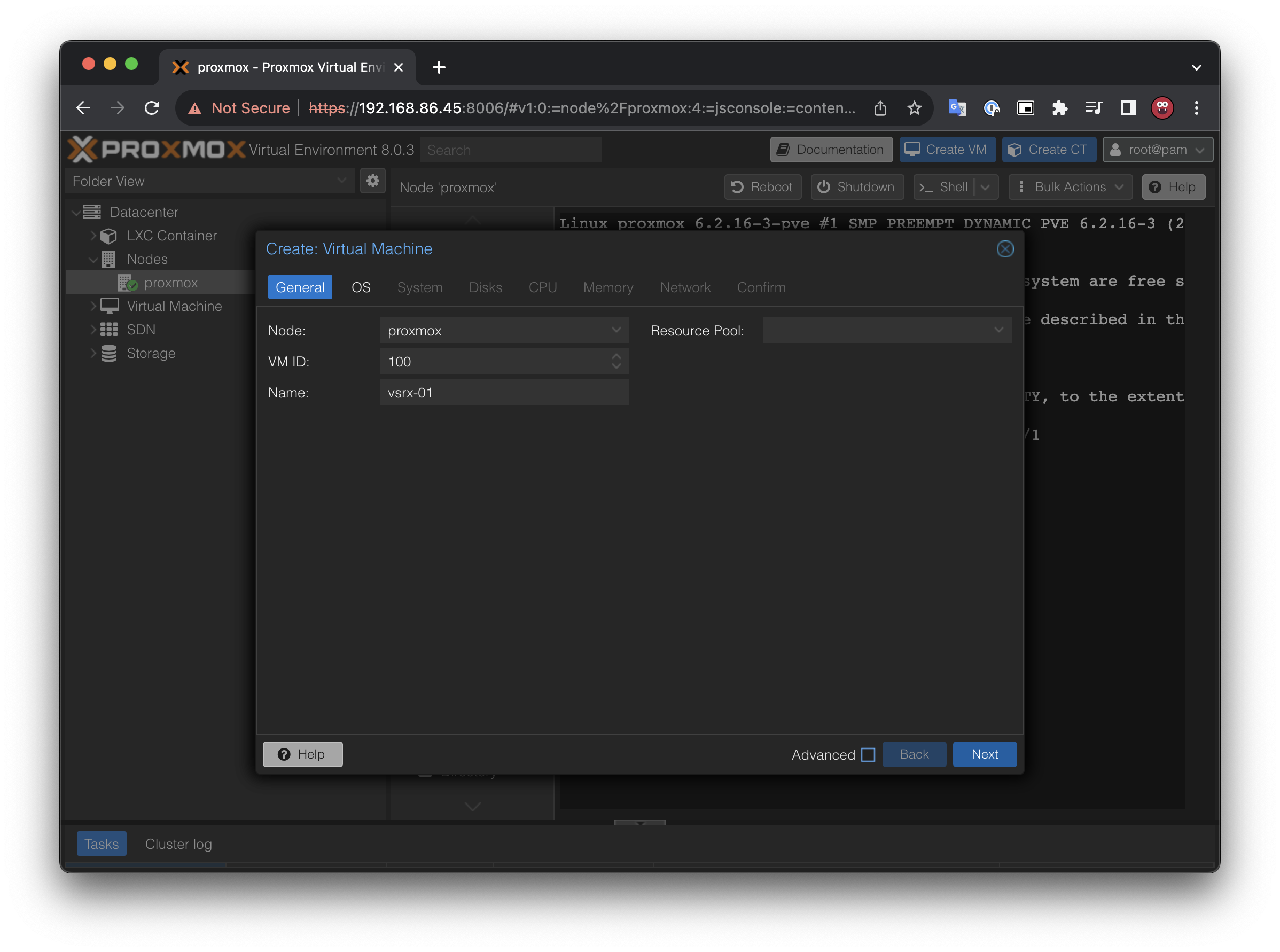The width and height of the screenshot is (1280, 952).
Task: Open a new browser tab
Action: pos(439,67)
